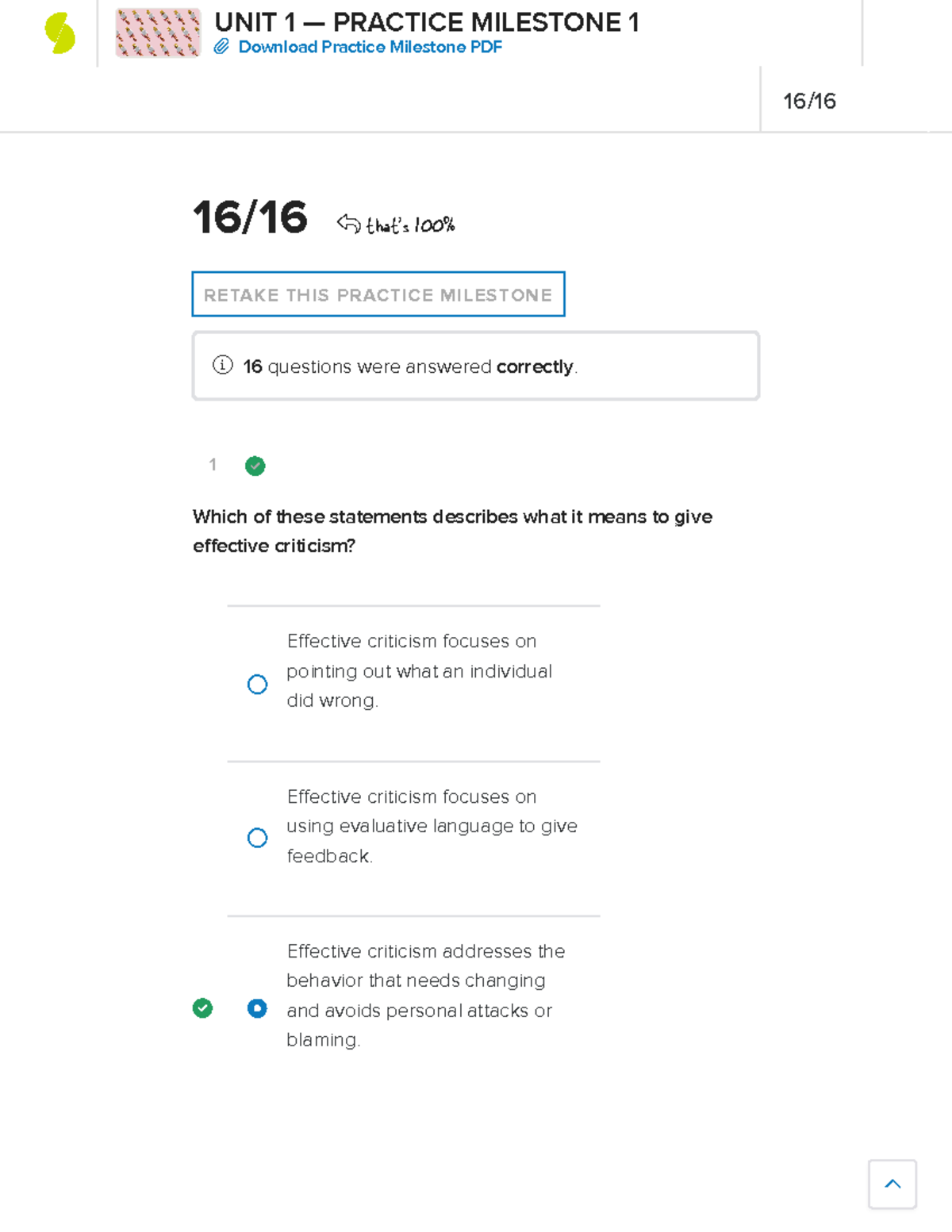Click the reply arrow near that's 100%
This screenshot has width=952, height=1232.
pos(348,223)
